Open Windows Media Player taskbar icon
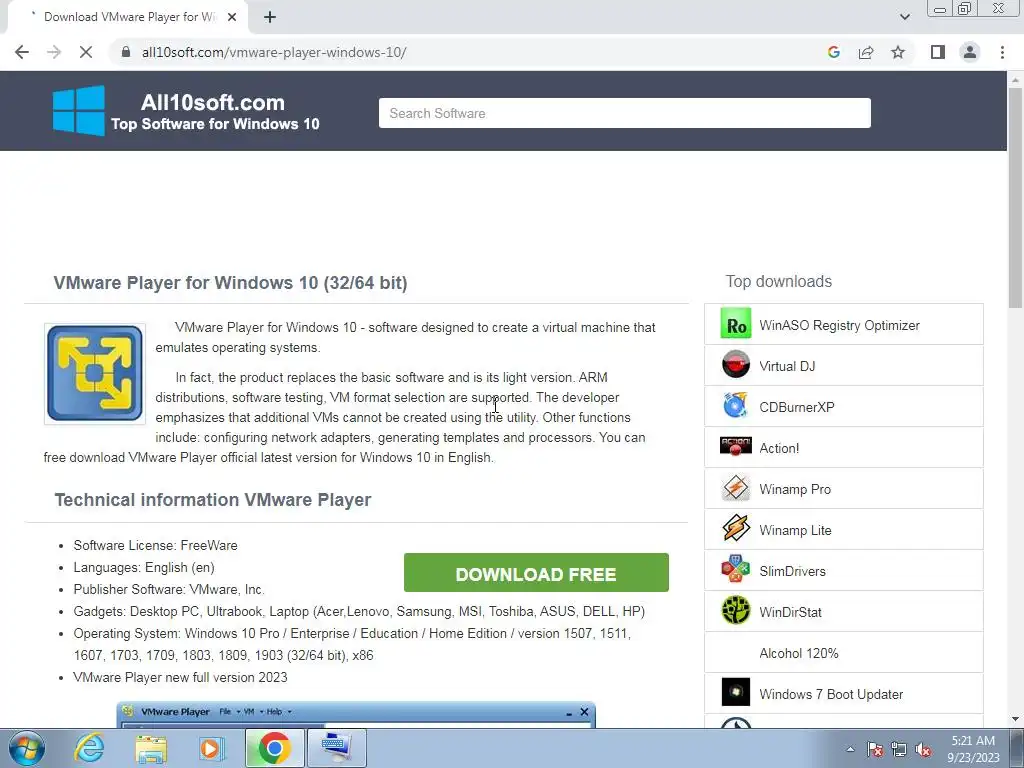Image resolution: width=1024 pixels, height=768 pixels. click(x=210, y=748)
